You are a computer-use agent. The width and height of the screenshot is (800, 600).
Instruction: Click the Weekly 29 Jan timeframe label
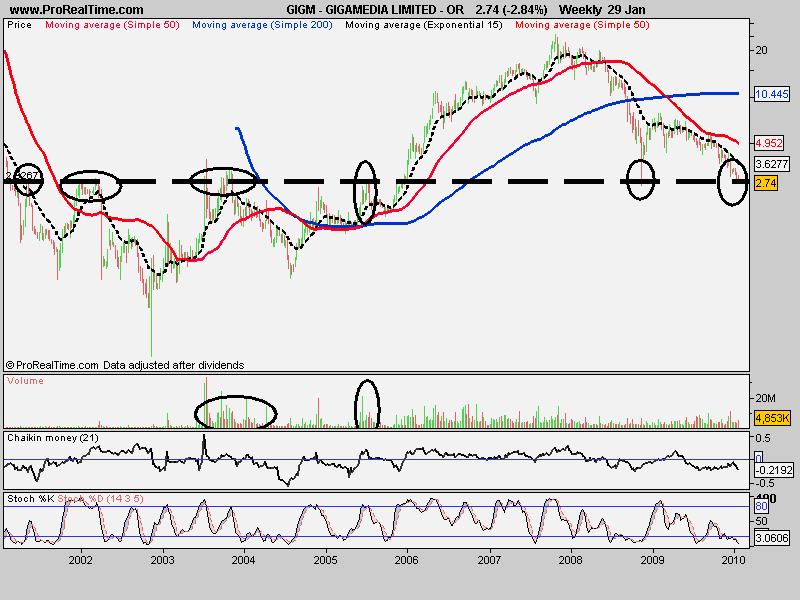[x=602, y=10]
